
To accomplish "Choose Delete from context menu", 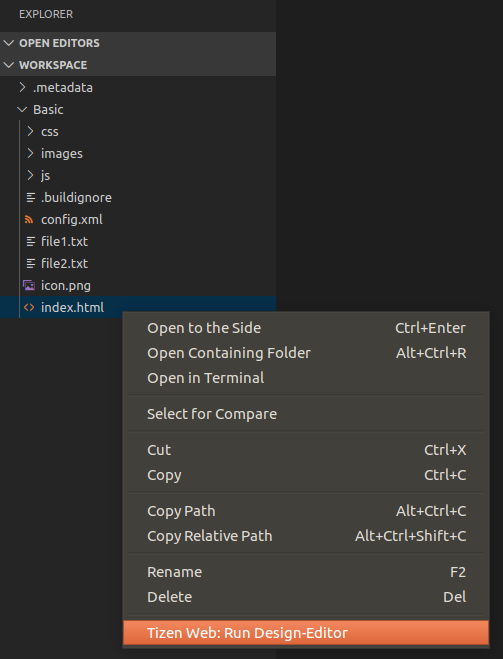I will click(x=306, y=597).
